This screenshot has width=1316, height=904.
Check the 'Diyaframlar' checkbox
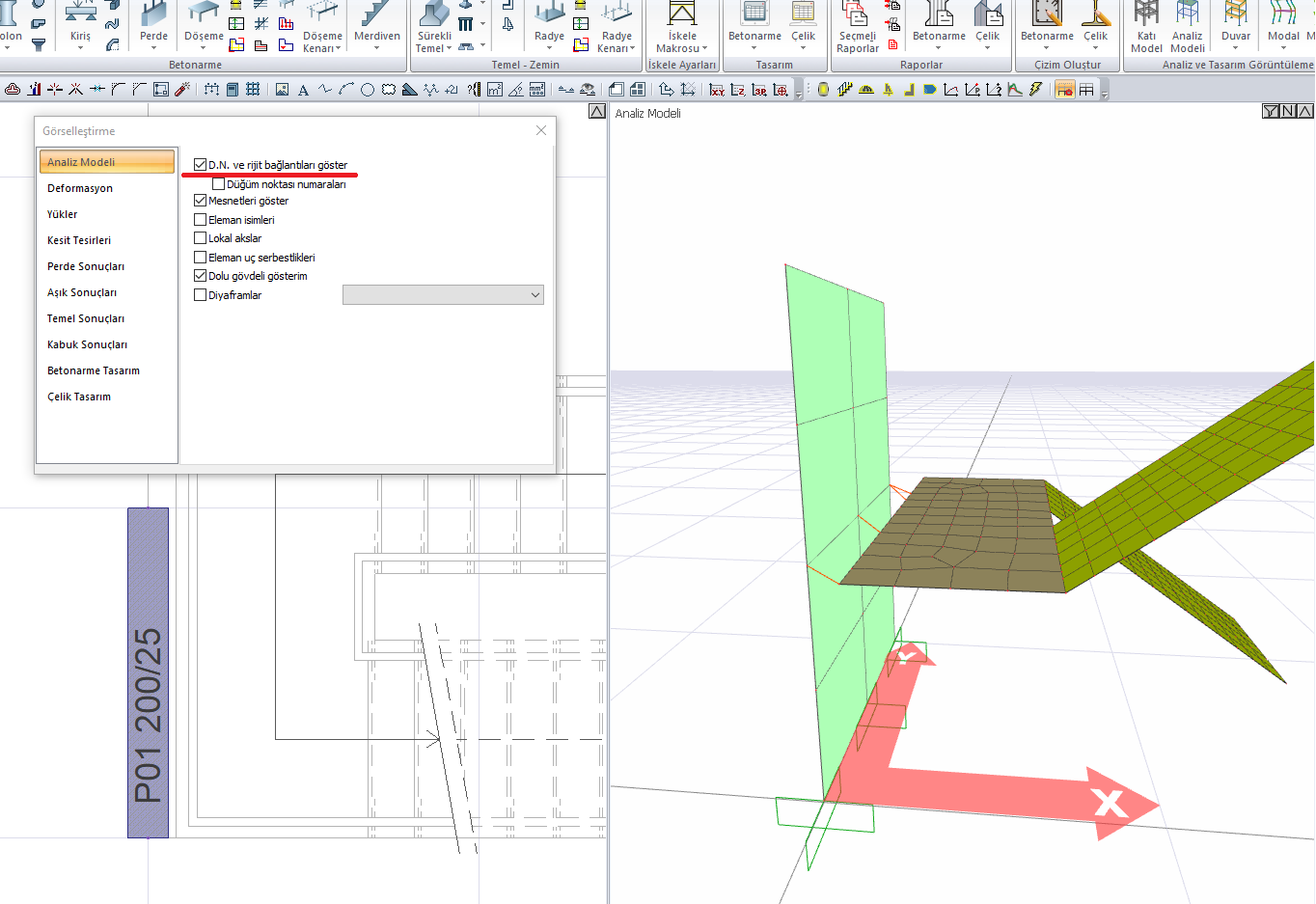coord(200,295)
